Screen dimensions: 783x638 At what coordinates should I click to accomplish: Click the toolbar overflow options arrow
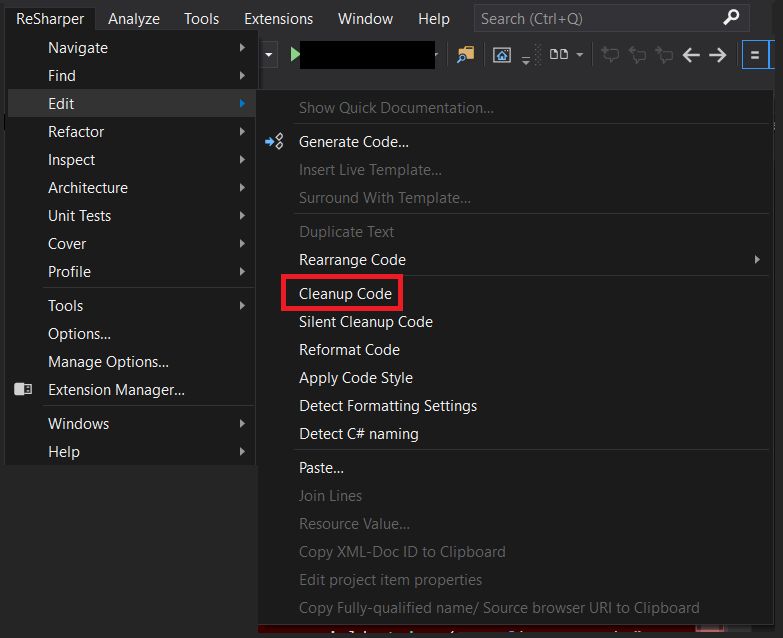click(526, 60)
